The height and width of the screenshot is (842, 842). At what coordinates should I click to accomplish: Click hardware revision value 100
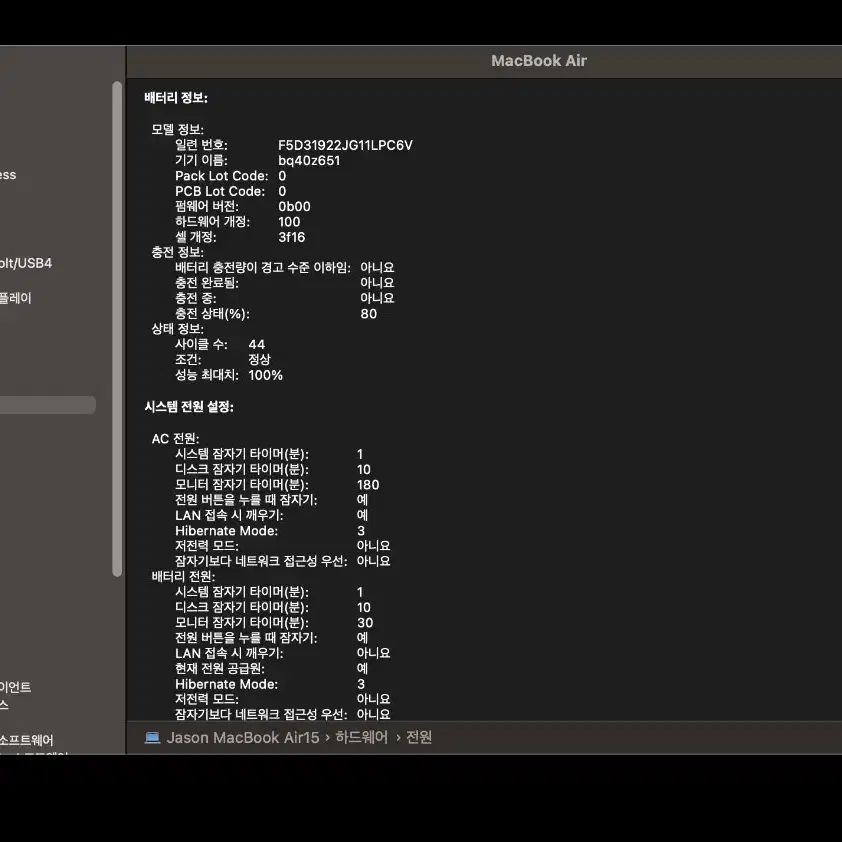289,222
